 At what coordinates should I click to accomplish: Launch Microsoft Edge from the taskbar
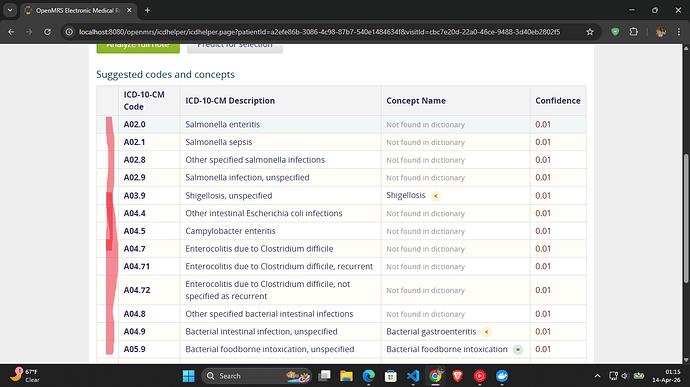368,376
